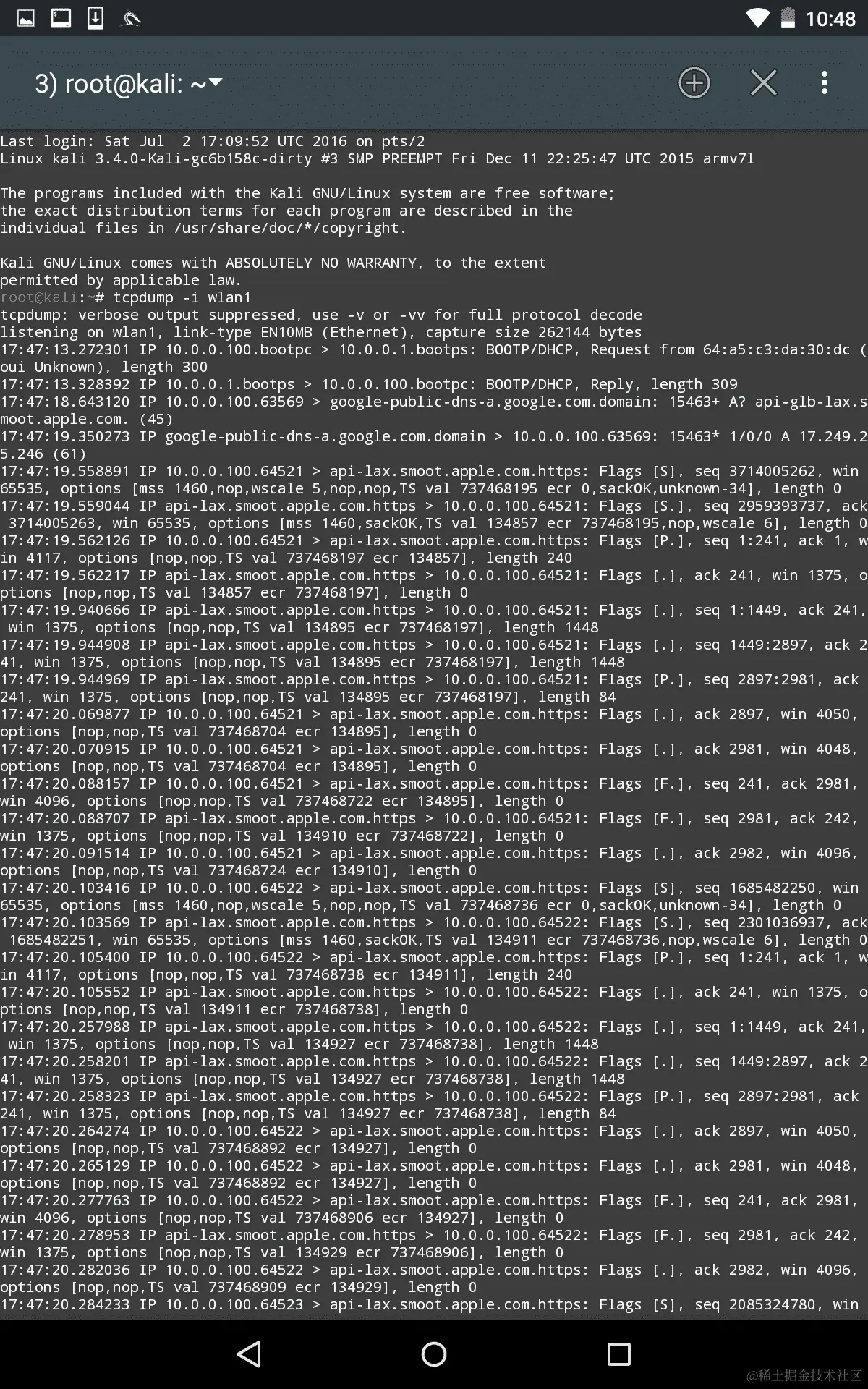The height and width of the screenshot is (1389, 868).
Task: Tap the Android back navigation triangle
Action: pyautogui.click(x=249, y=1354)
